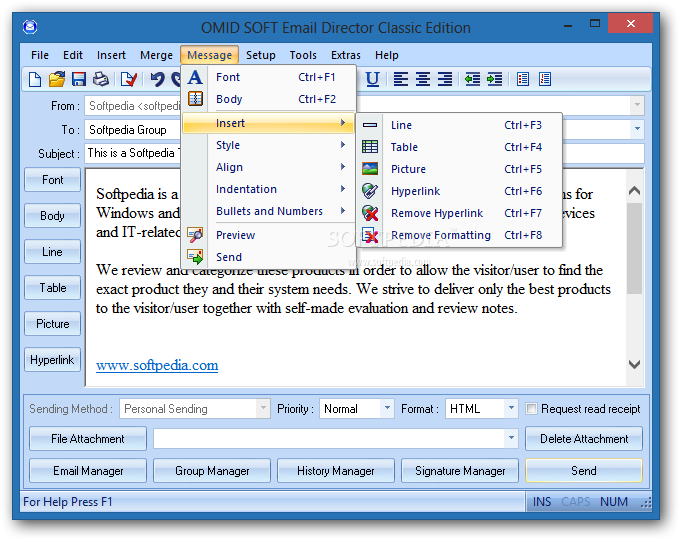Image resolution: width=680 pixels, height=540 pixels.
Task: Click the Preview magnifier icon in menu
Action: pyautogui.click(x=195, y=235)
